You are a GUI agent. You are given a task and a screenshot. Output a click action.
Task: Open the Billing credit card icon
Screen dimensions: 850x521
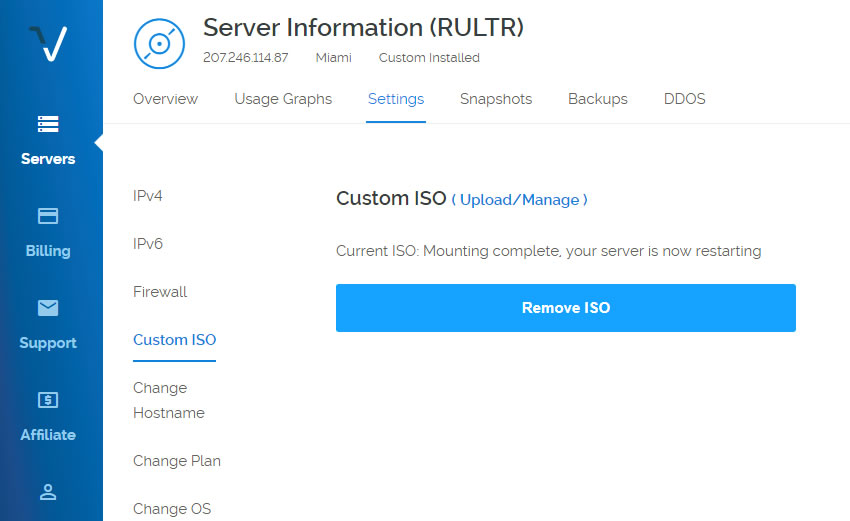point(48,216)
